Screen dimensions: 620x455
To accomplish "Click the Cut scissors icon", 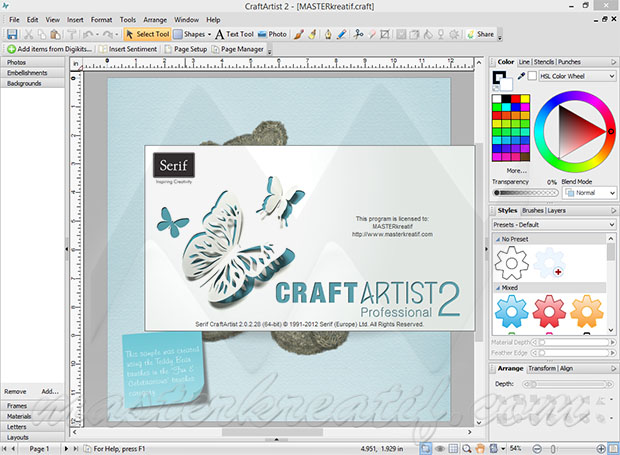I will (x=28, y=34).
